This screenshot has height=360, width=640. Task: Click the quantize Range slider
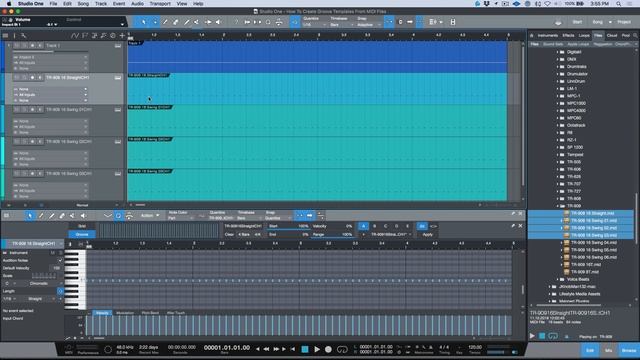coord(332,235)
